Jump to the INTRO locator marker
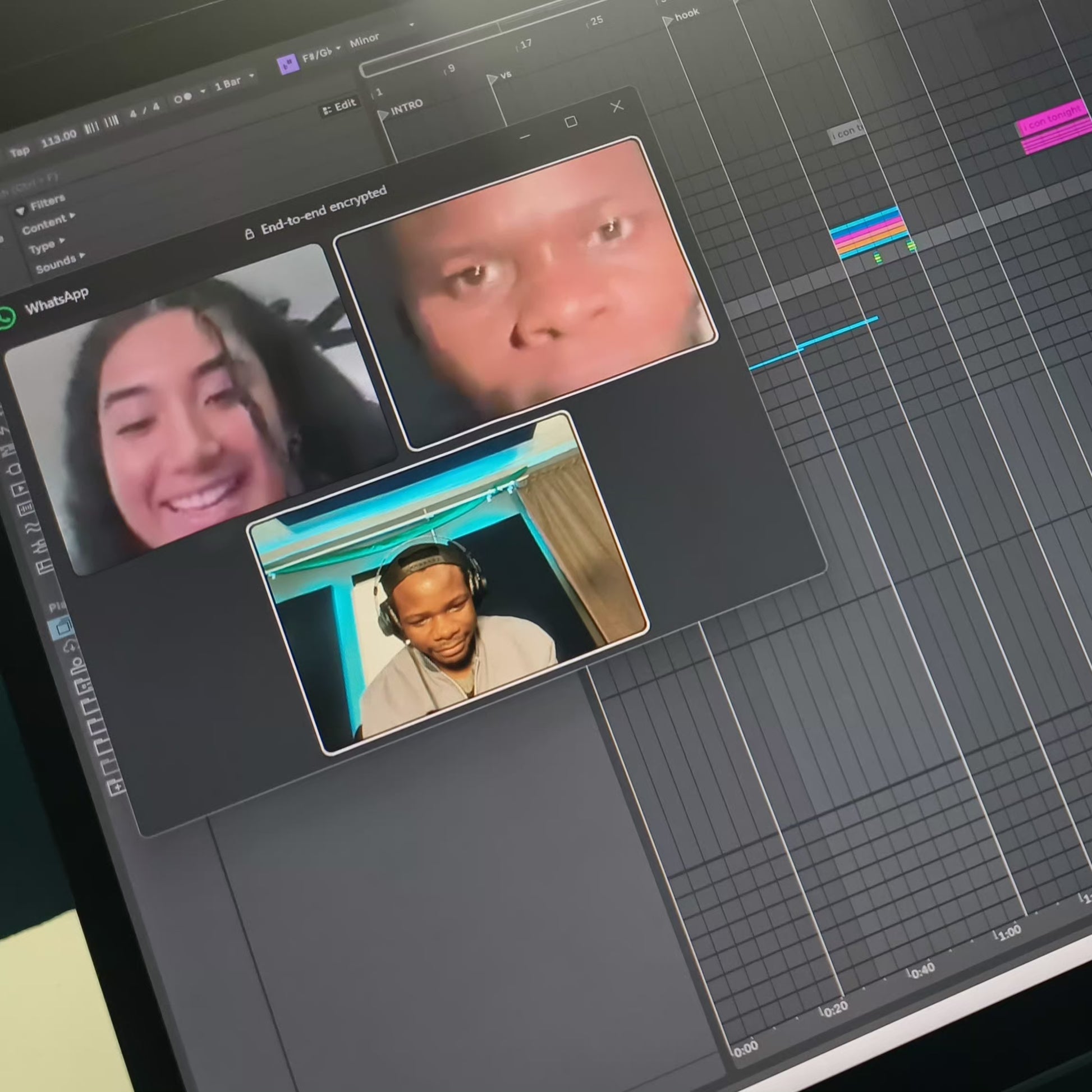Image resolution: width=1092 pixels, height=1092 pixels. click(x=400, y=109)
